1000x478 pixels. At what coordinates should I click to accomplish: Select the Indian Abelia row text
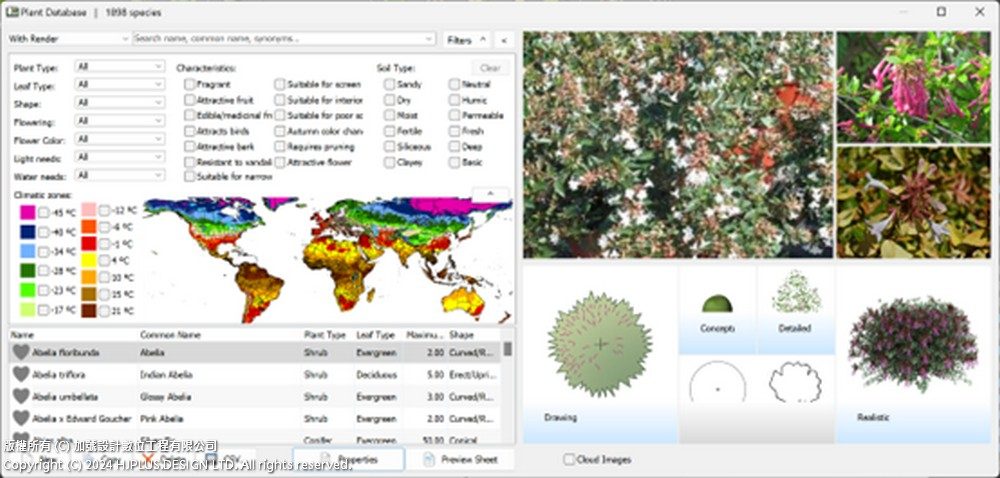(x=166, y=375)
